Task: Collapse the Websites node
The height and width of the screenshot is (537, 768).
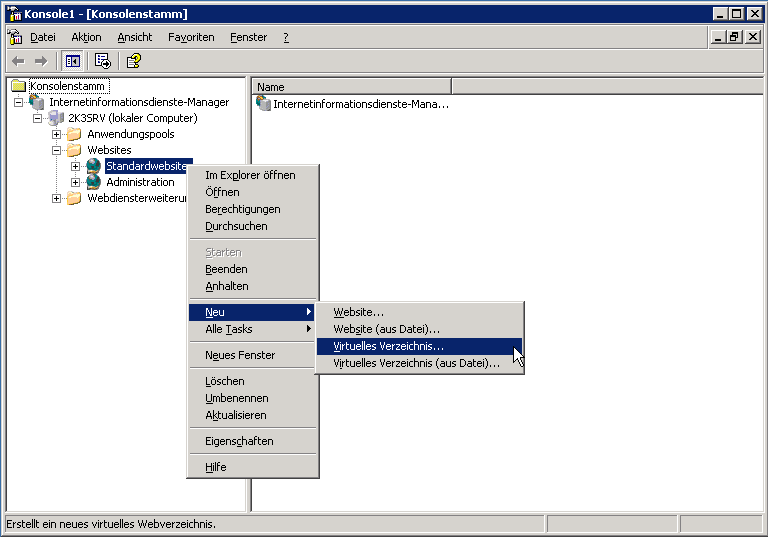Action: pyautogui.click(x=56, y=150)
